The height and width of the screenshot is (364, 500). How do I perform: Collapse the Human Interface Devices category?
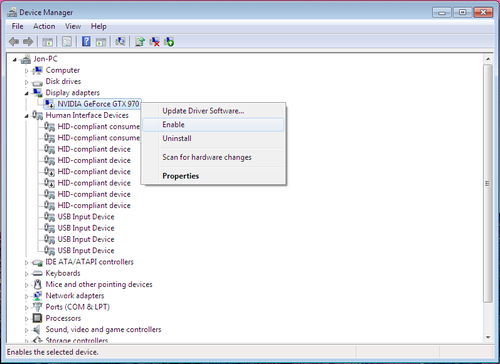click(x=26, y=116)
